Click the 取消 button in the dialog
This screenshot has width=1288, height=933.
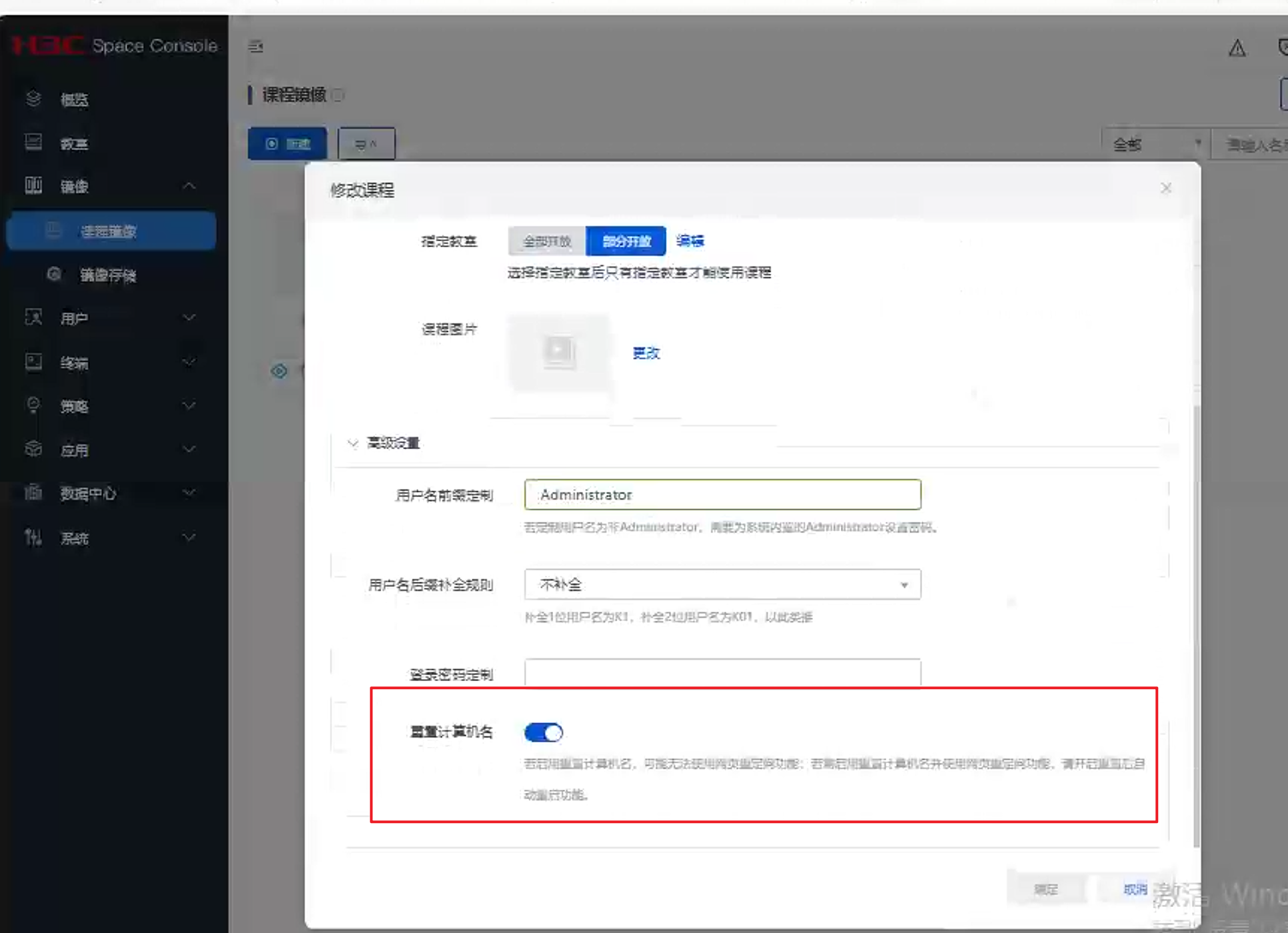(x=1135, y=889)
